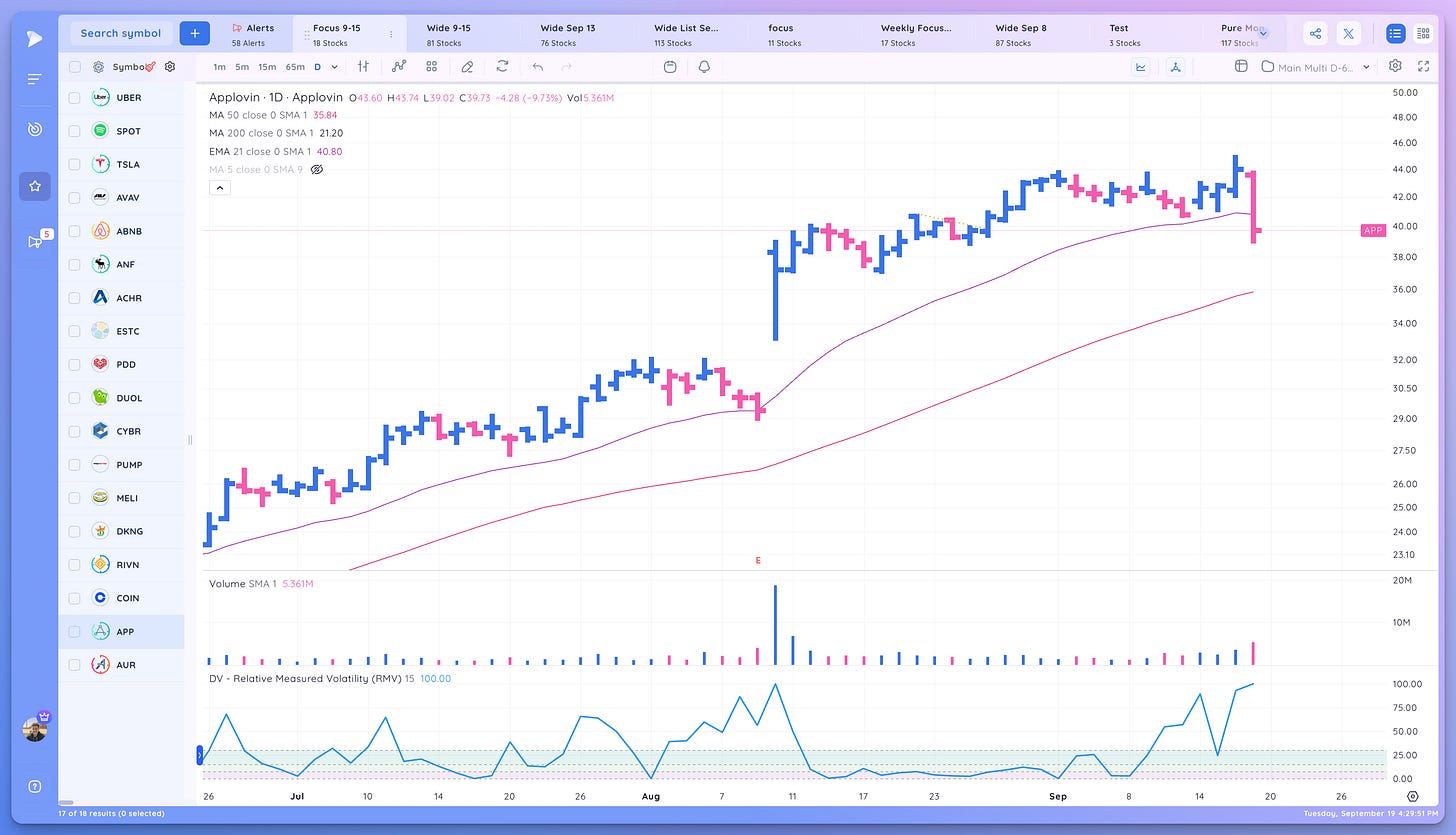Select the 1m timeframe
The height and width of the screenshot is (835, 1456).
pos(219,67)
